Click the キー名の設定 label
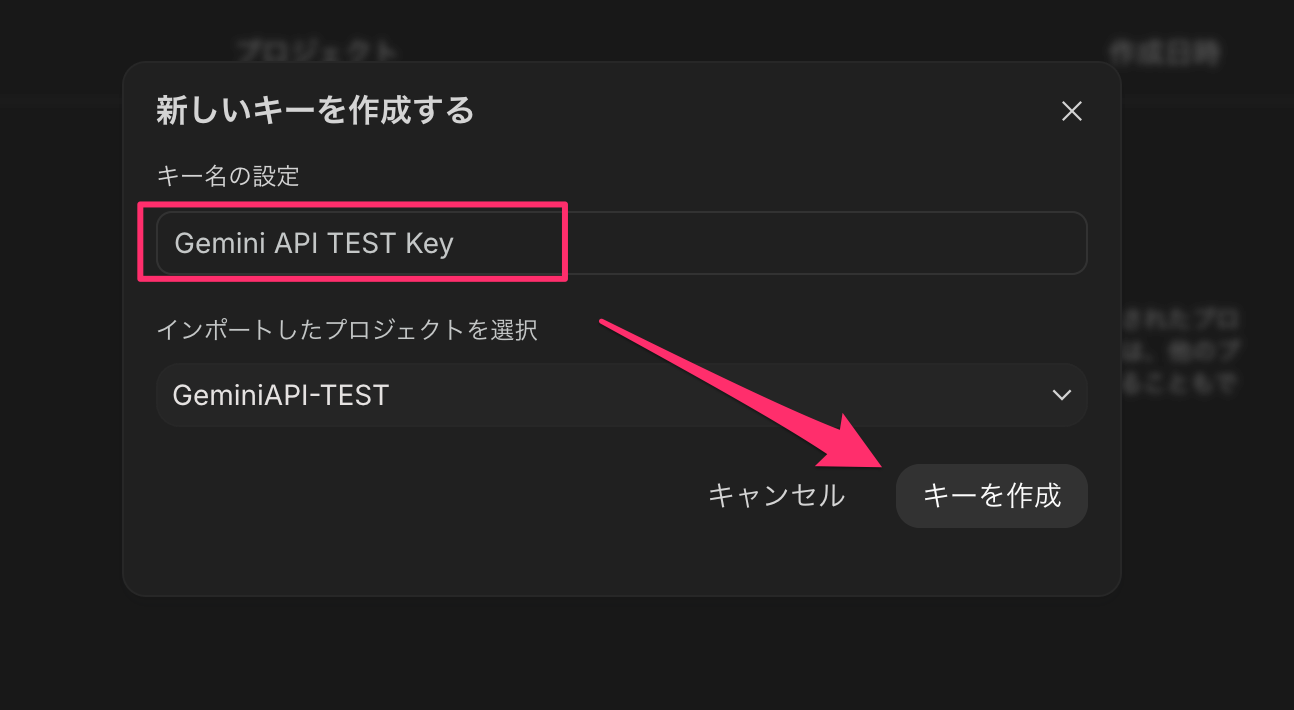 coord(228,177)
